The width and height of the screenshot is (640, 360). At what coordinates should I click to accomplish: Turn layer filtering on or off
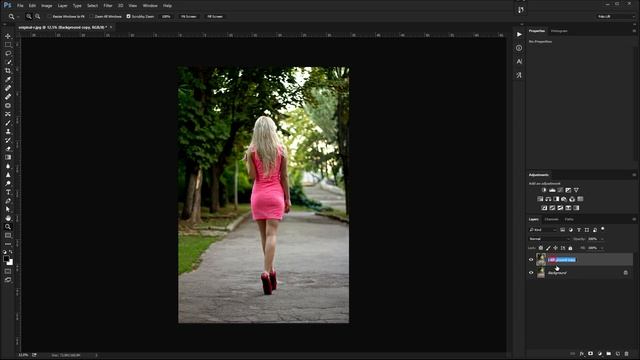[x=603, y=229]
